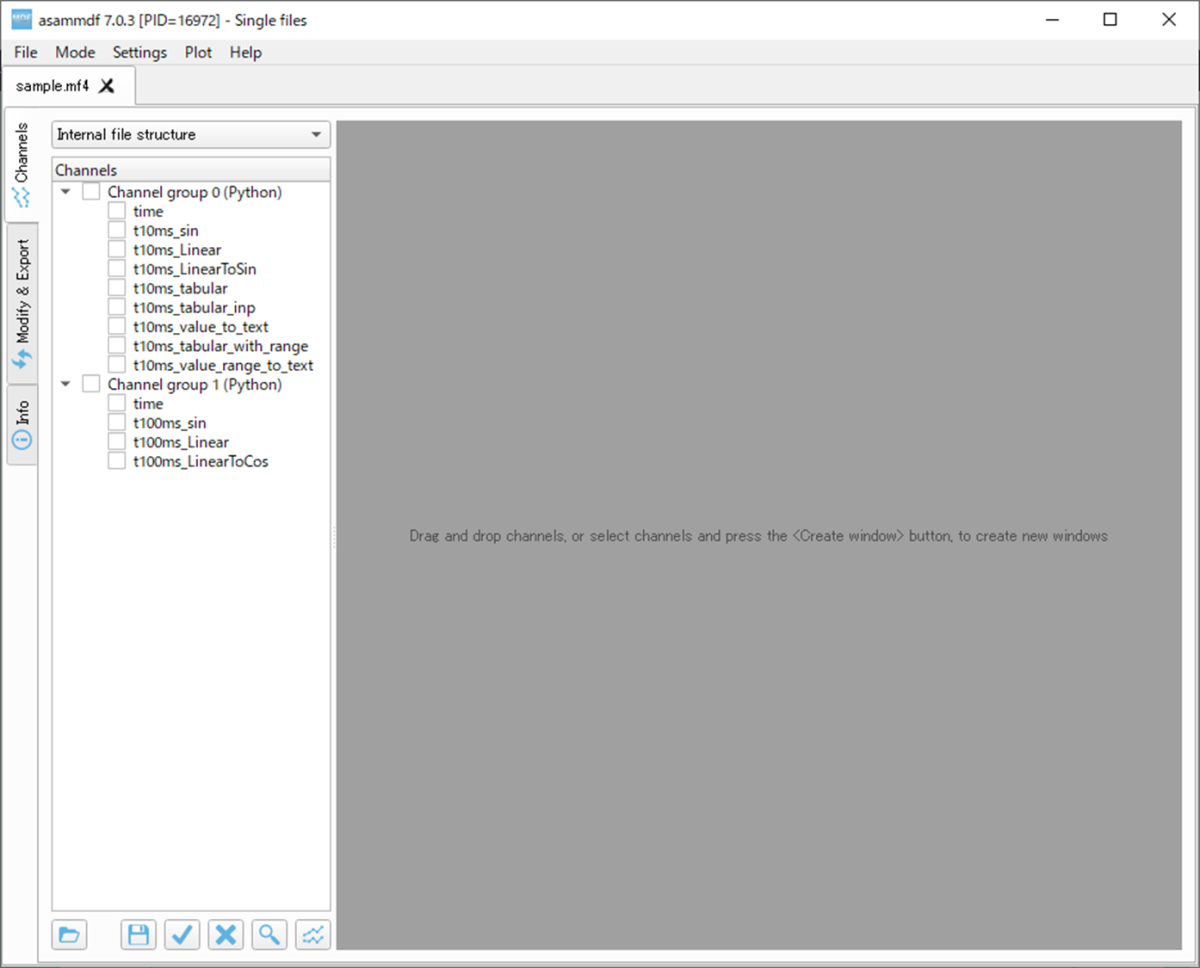The image size is (1200, 968).
Task: Close the sample.mf4 file tab
Action: pyautogui.click(x=107, y=86)
